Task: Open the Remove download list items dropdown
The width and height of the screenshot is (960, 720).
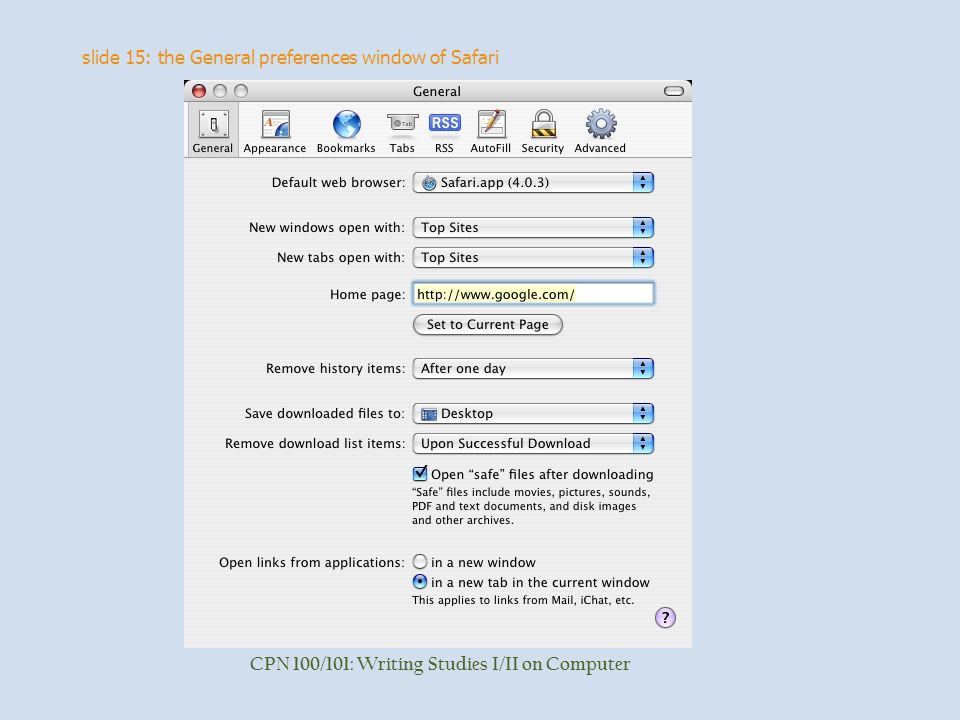Action: click(x=533, y=444)
